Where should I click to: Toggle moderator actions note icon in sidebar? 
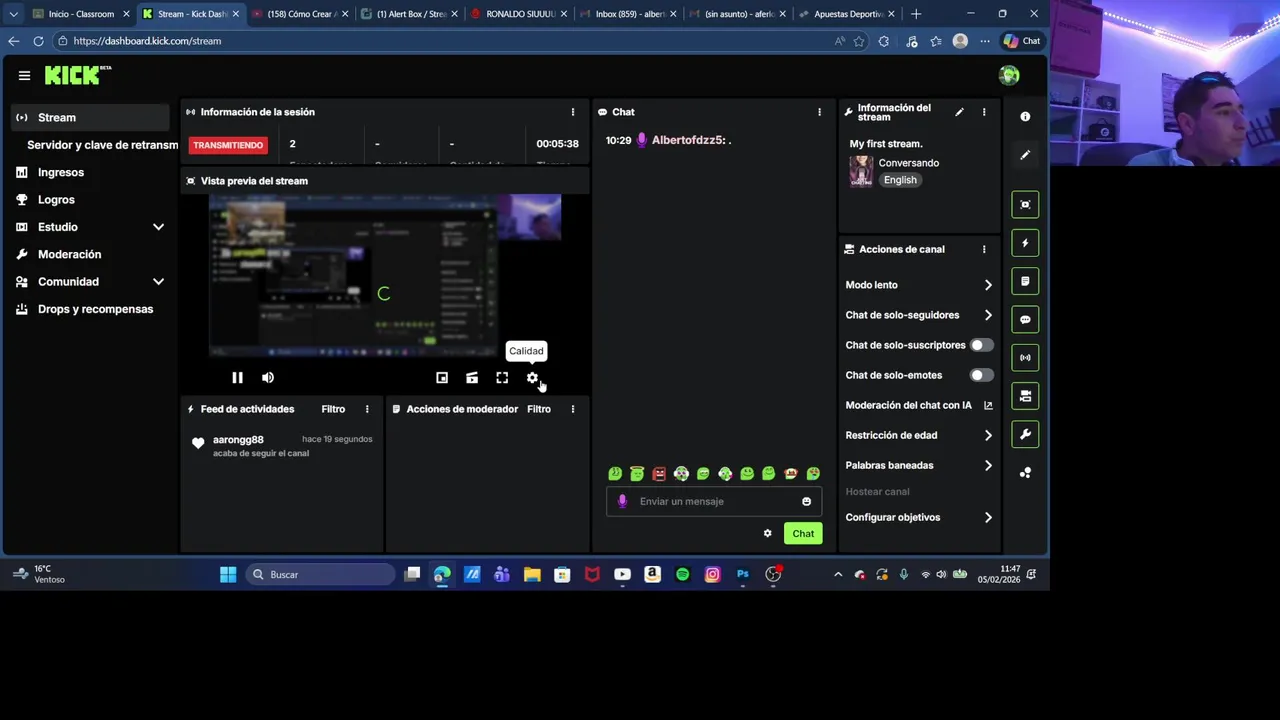(1025, 281)
